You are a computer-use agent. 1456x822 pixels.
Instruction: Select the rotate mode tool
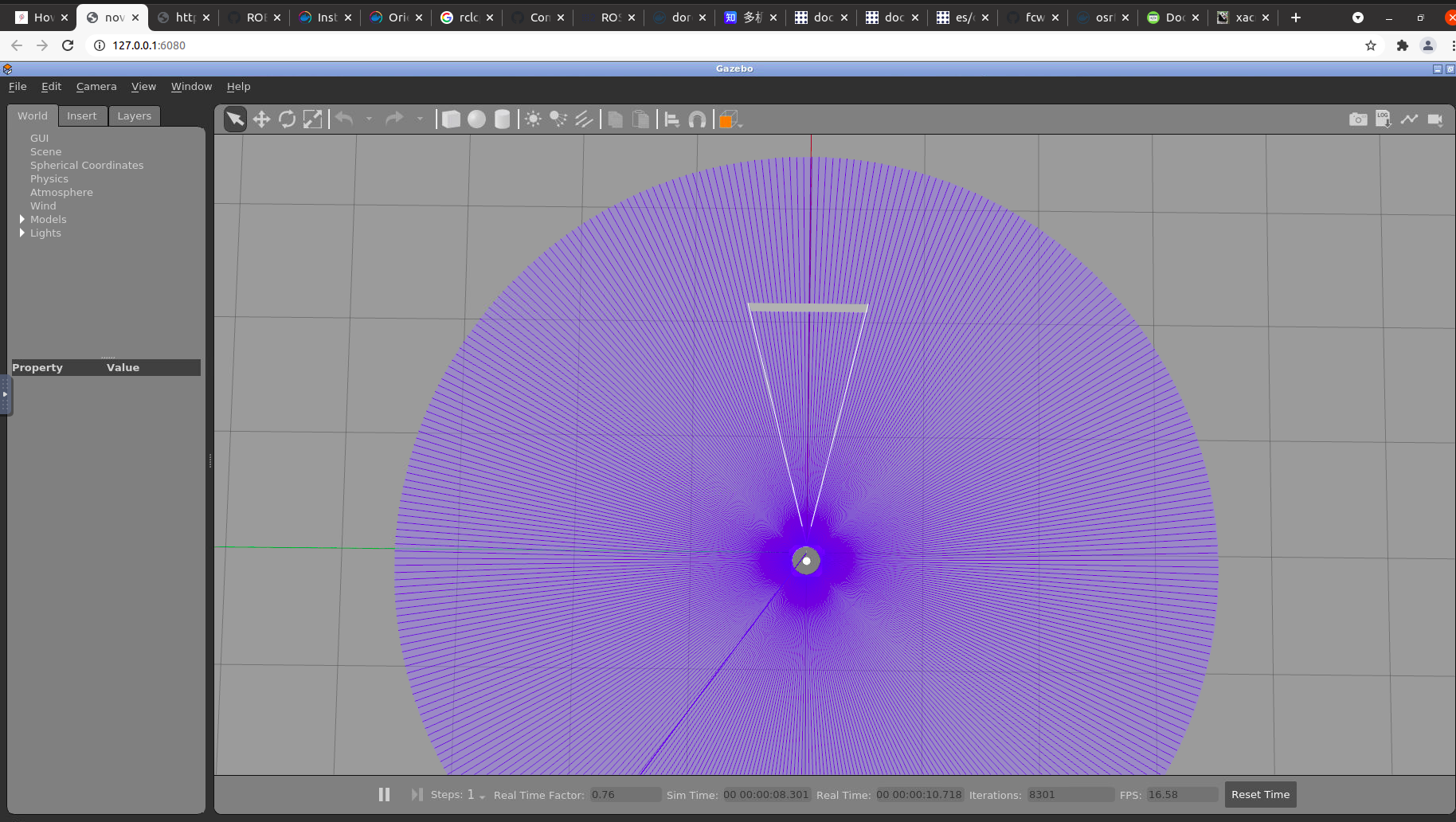pyautogui.click(x=287, y=119)
